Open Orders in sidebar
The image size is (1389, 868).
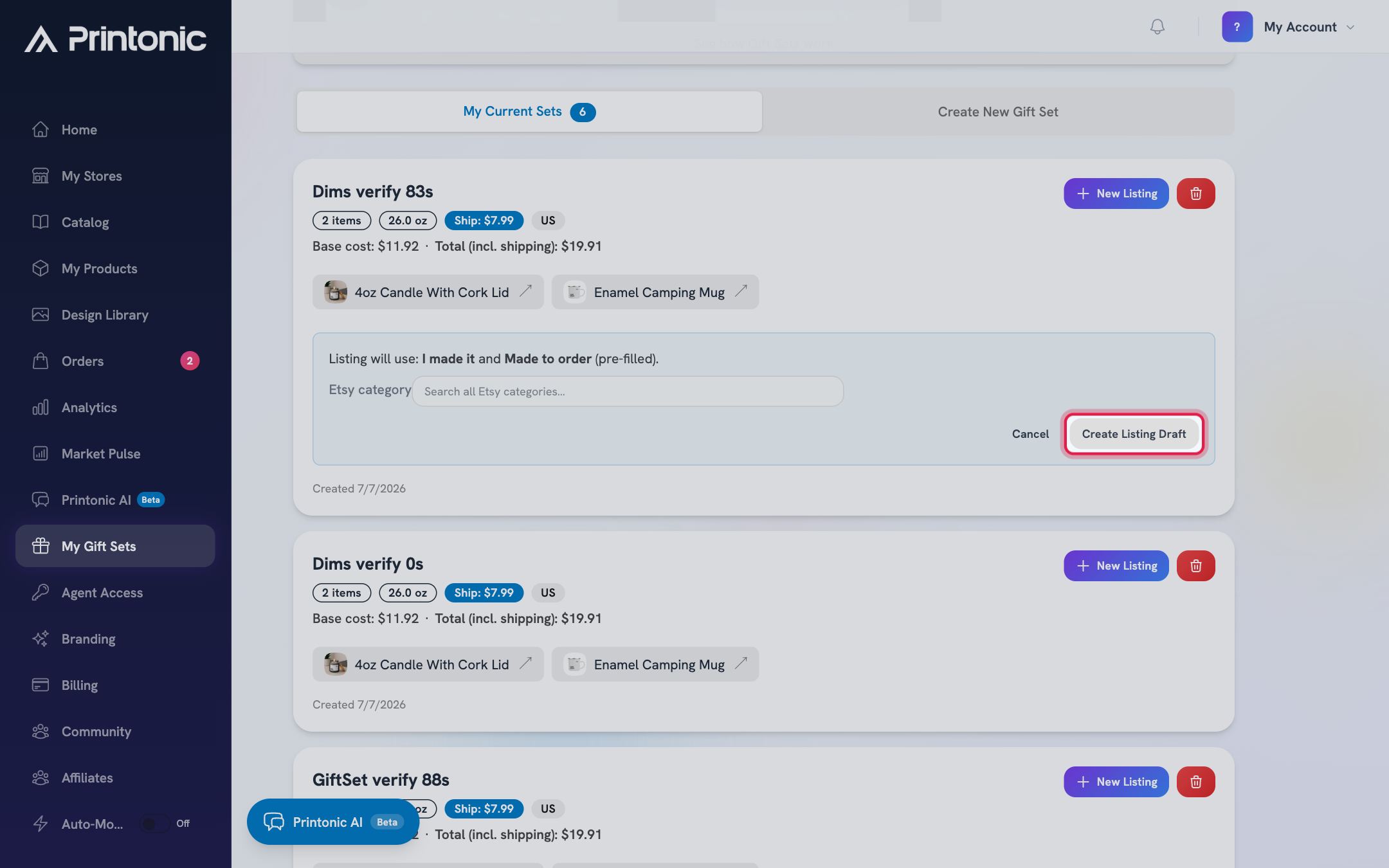tap(115, 361)
